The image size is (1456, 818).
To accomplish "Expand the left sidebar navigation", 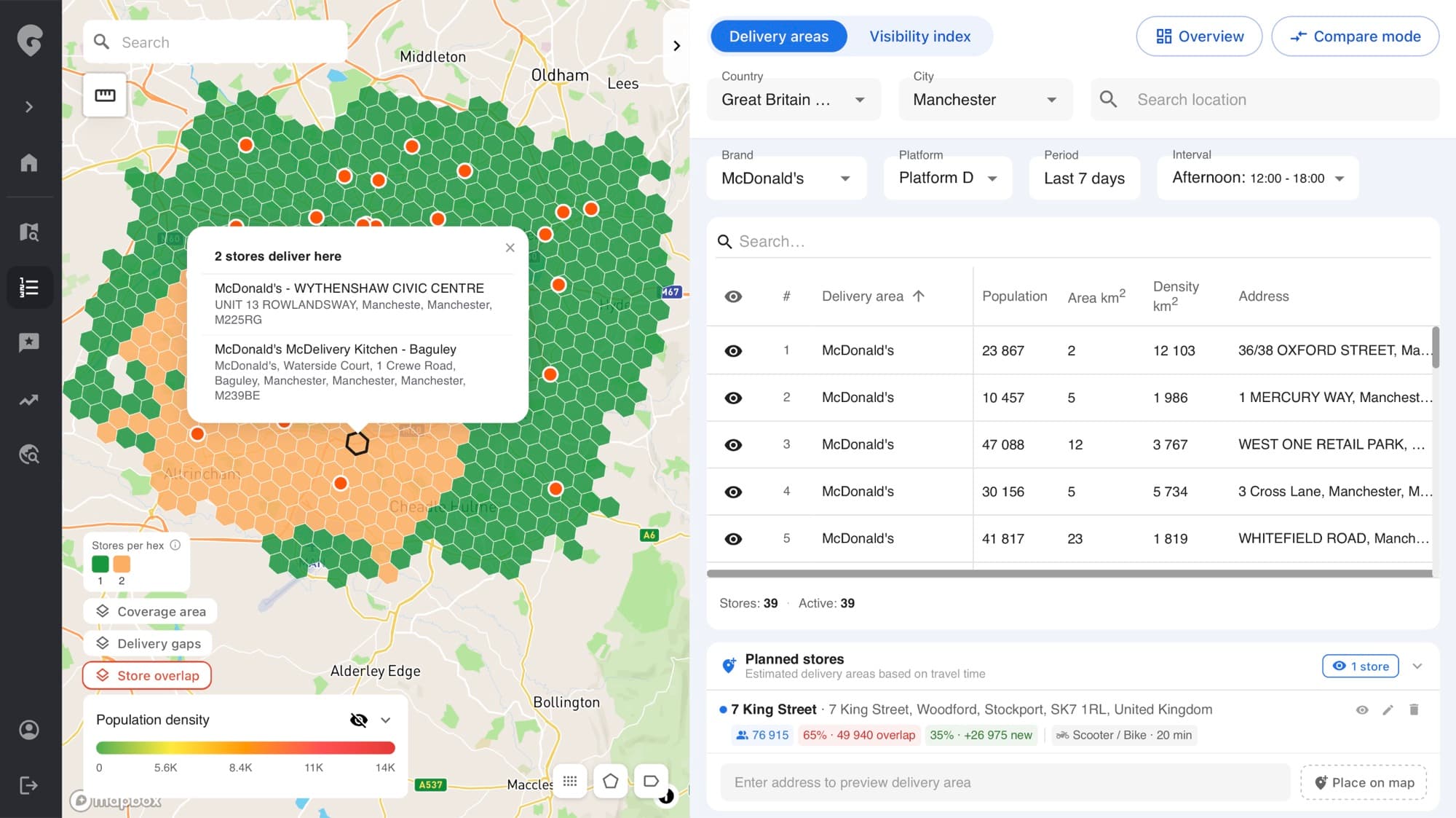I will pyautogui.click(x=29, y=107).
